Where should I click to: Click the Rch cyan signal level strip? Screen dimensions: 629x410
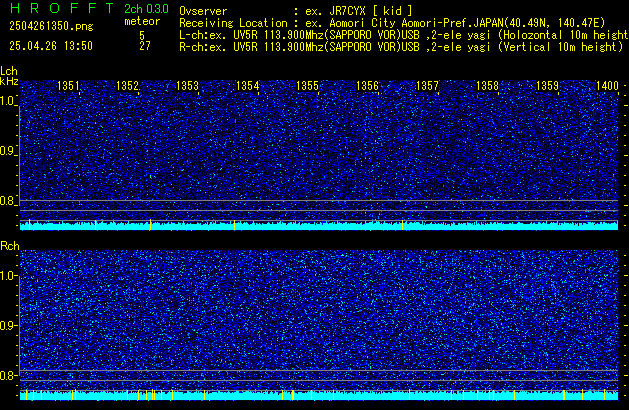pos(319,396)
